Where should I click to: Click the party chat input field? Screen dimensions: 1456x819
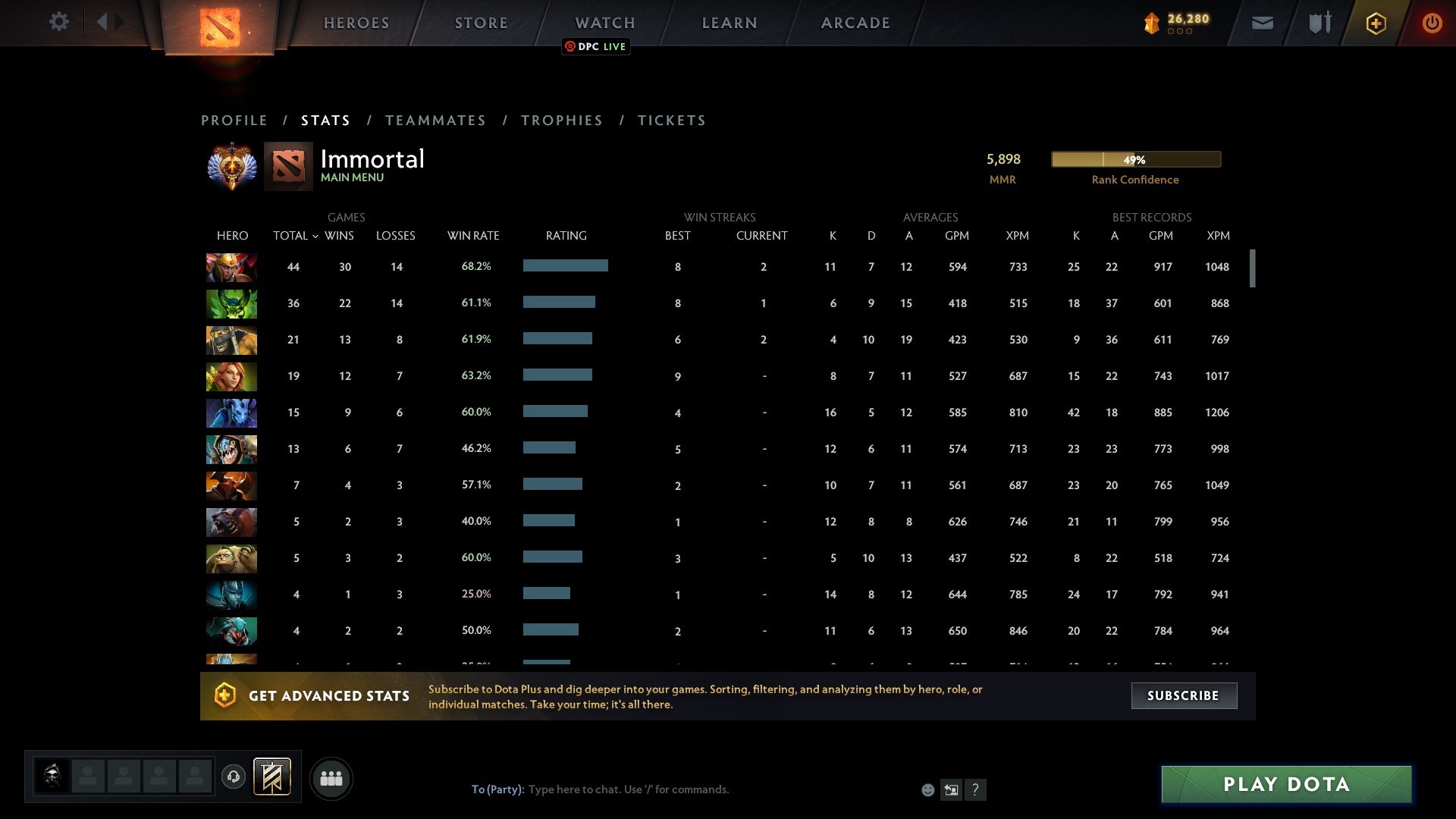pyautogui.click(x=645, y=789)
